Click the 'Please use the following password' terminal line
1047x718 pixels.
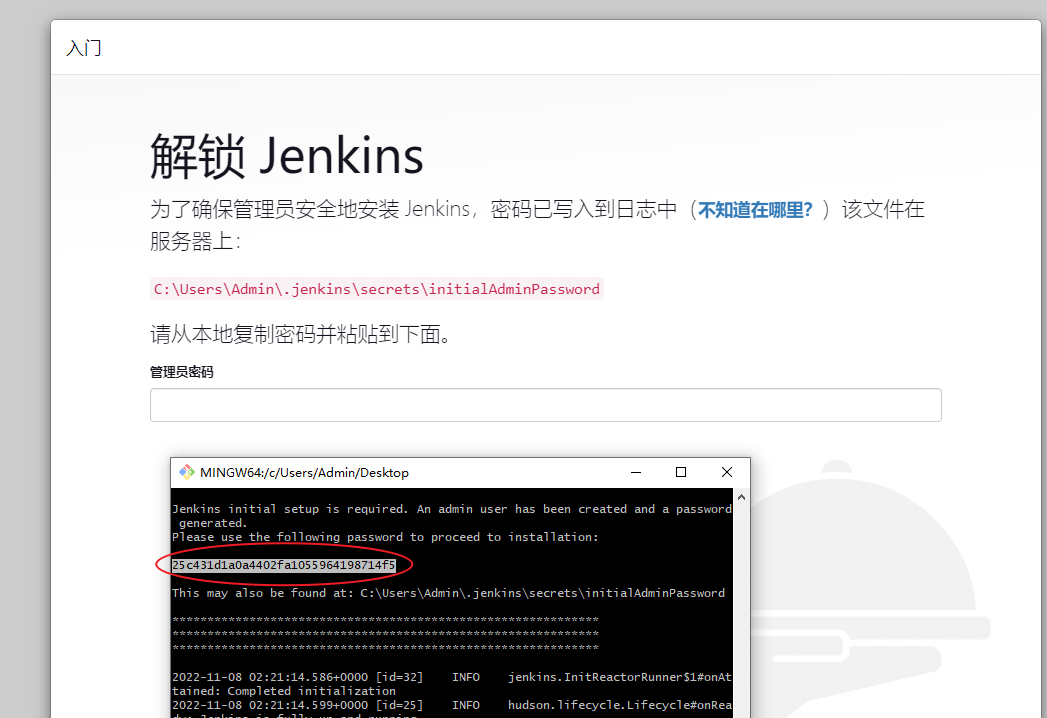point(385,537)
